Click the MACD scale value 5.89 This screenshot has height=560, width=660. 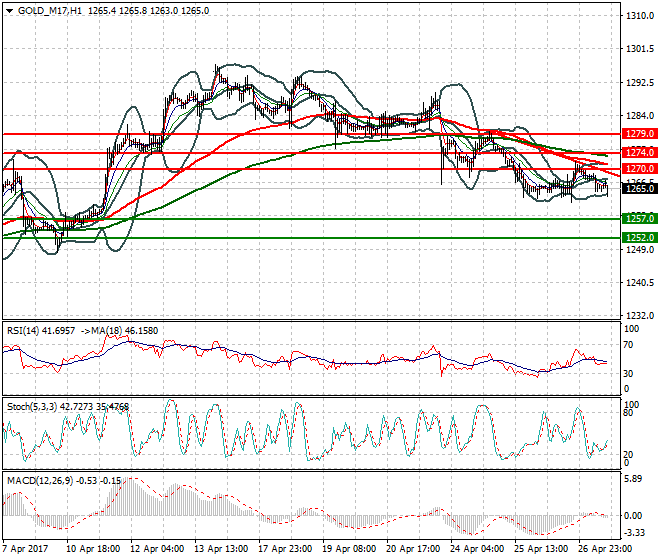634,479
